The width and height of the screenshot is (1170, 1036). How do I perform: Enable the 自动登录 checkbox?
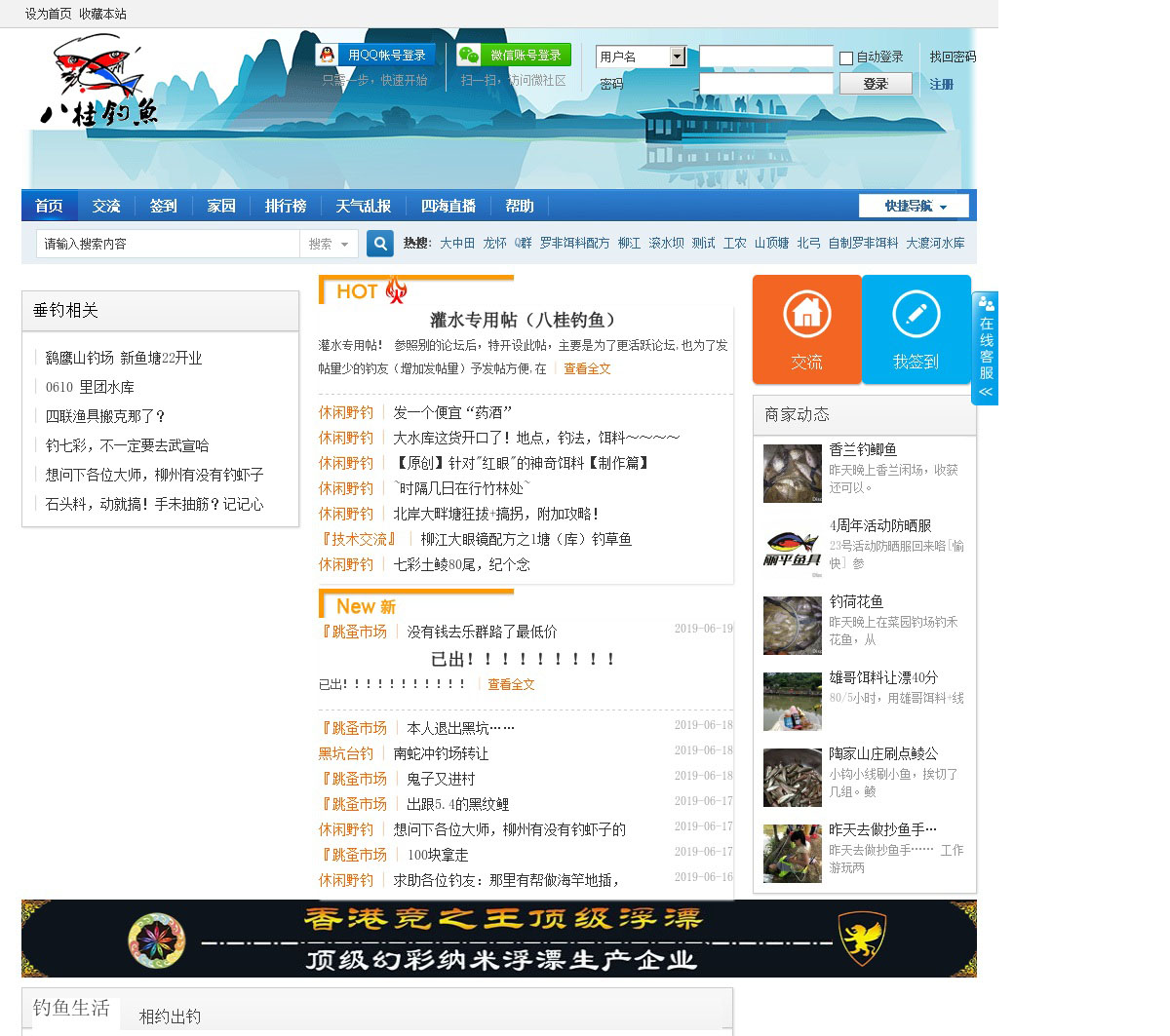coord(846,58)
